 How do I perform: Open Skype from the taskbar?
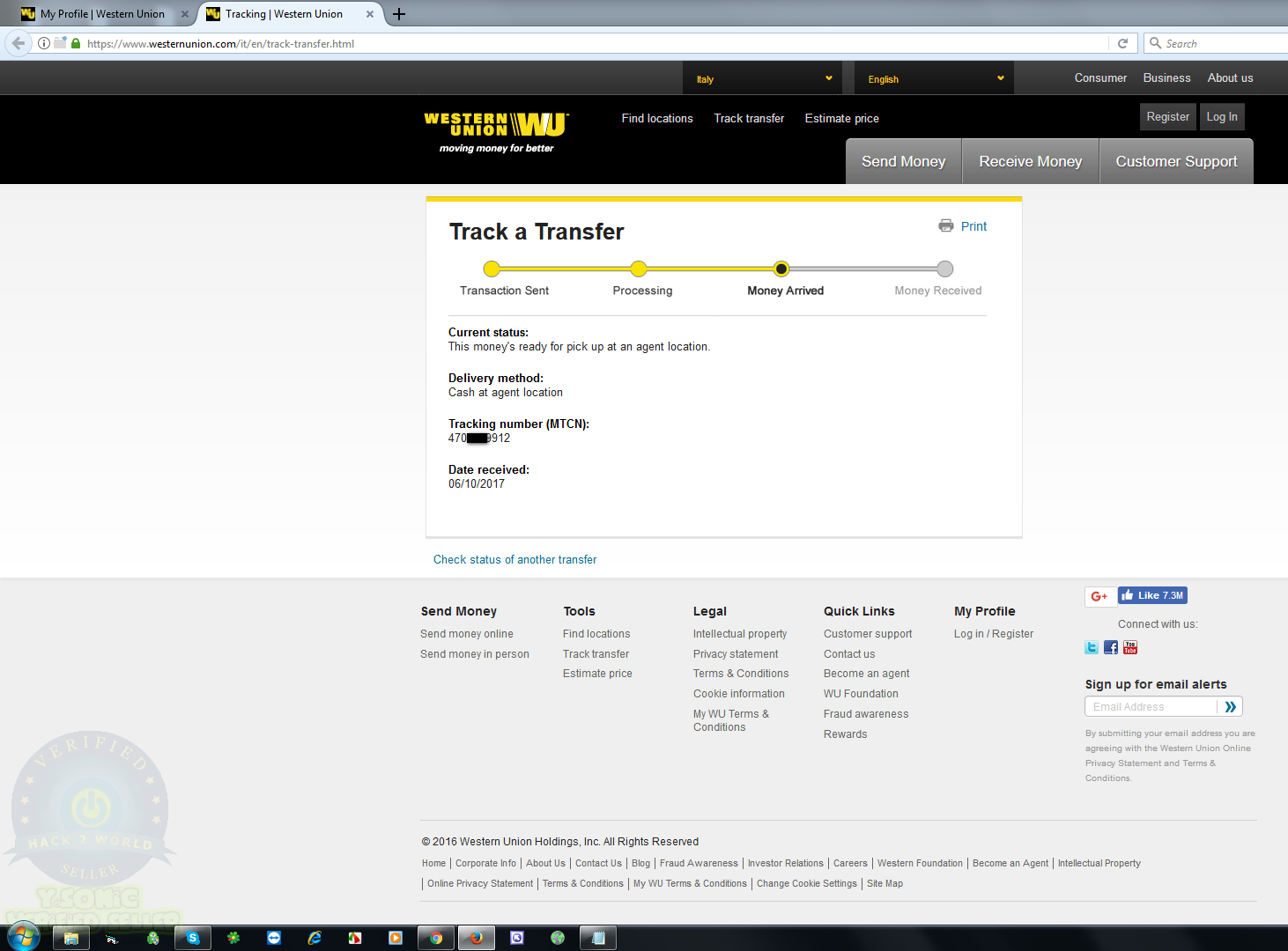193,938
